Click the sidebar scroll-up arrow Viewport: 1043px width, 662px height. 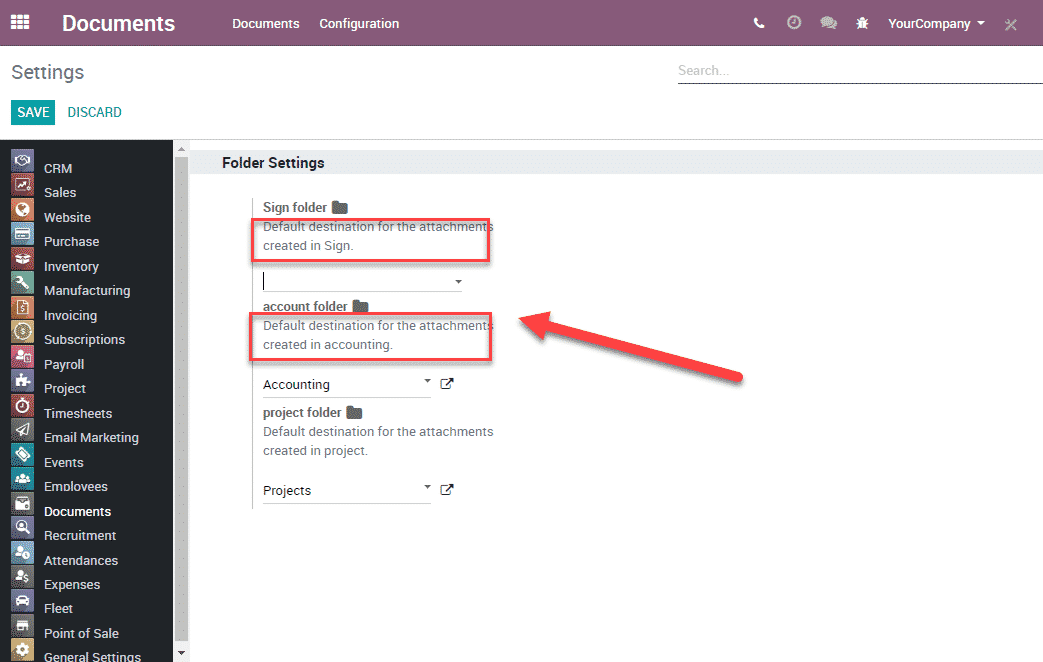(181, 150)
